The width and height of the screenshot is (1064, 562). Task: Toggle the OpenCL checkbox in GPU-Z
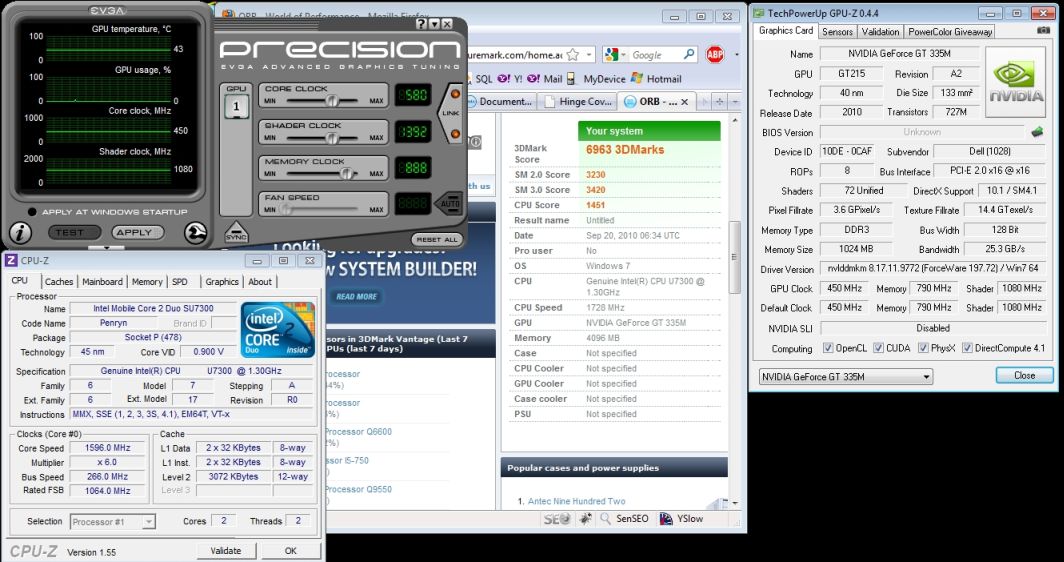pos(828,348)
